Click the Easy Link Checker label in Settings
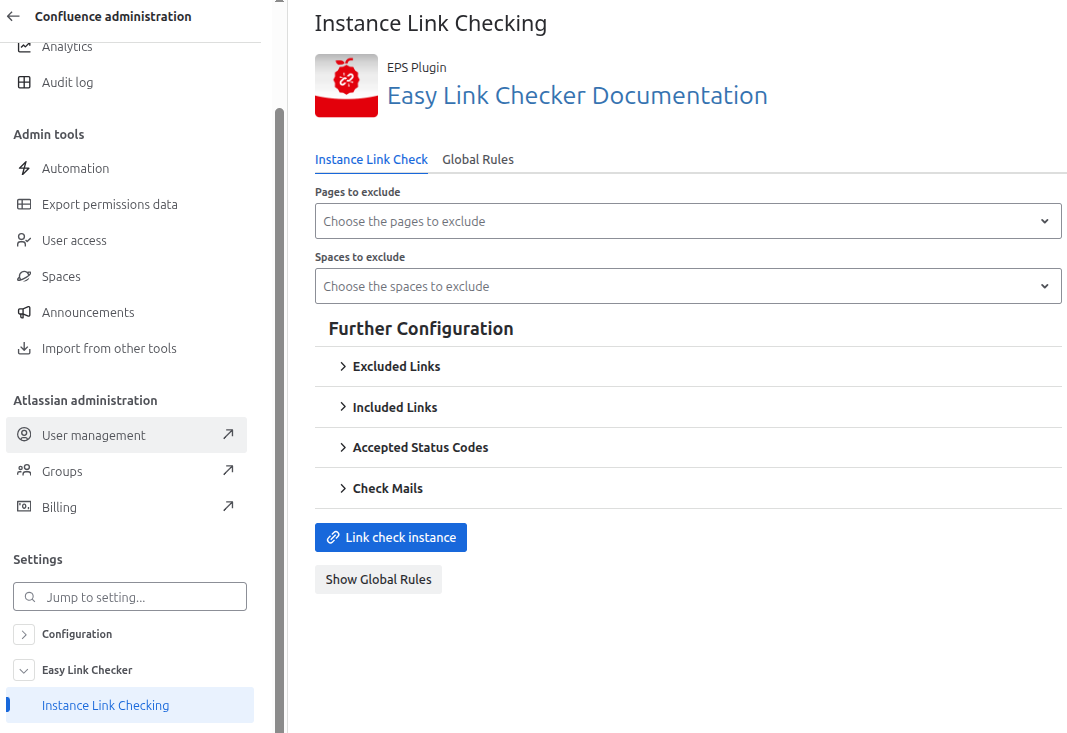Image resolution: width=1067 pixels, height=733 pixels. (87, 670)
